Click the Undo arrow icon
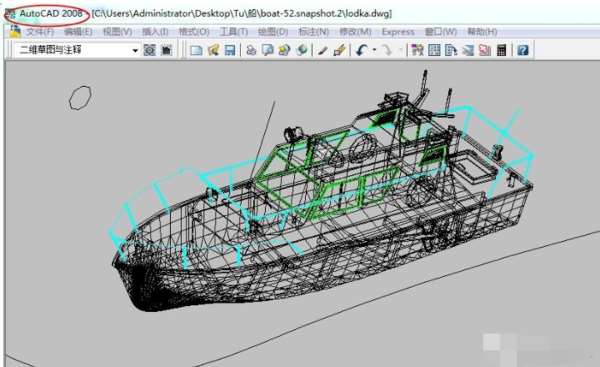This screenshot has height=367, width=600. tap(362, 50)
